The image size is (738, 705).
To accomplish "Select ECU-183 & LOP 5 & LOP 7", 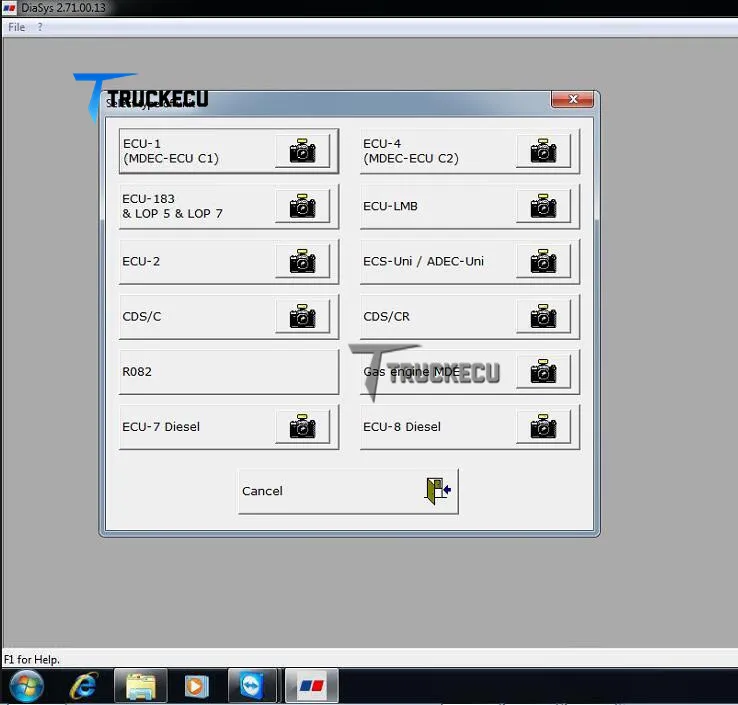I will point(229,206).
